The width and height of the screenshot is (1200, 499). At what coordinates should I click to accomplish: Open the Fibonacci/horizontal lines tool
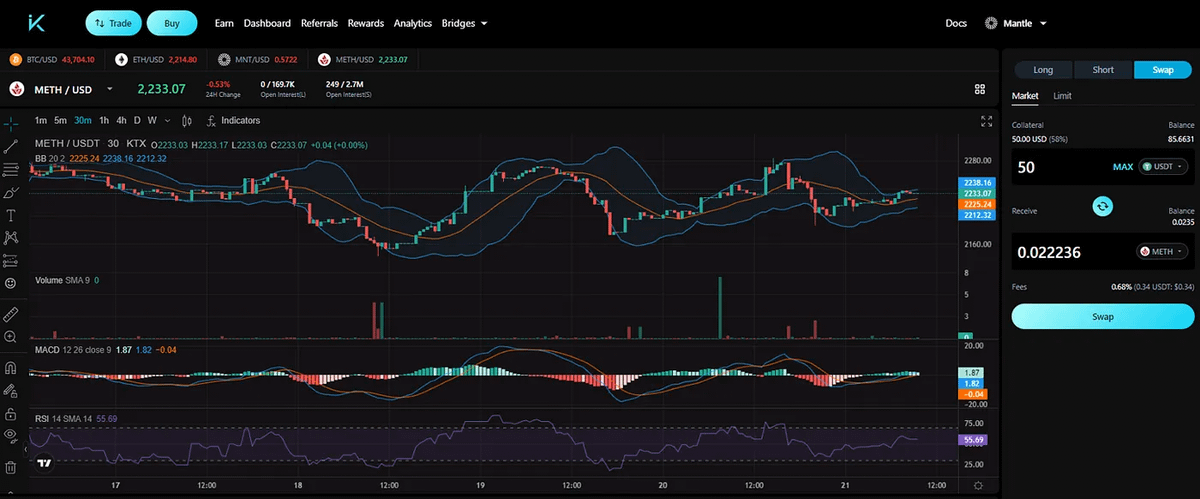click(x=11, y=169)
